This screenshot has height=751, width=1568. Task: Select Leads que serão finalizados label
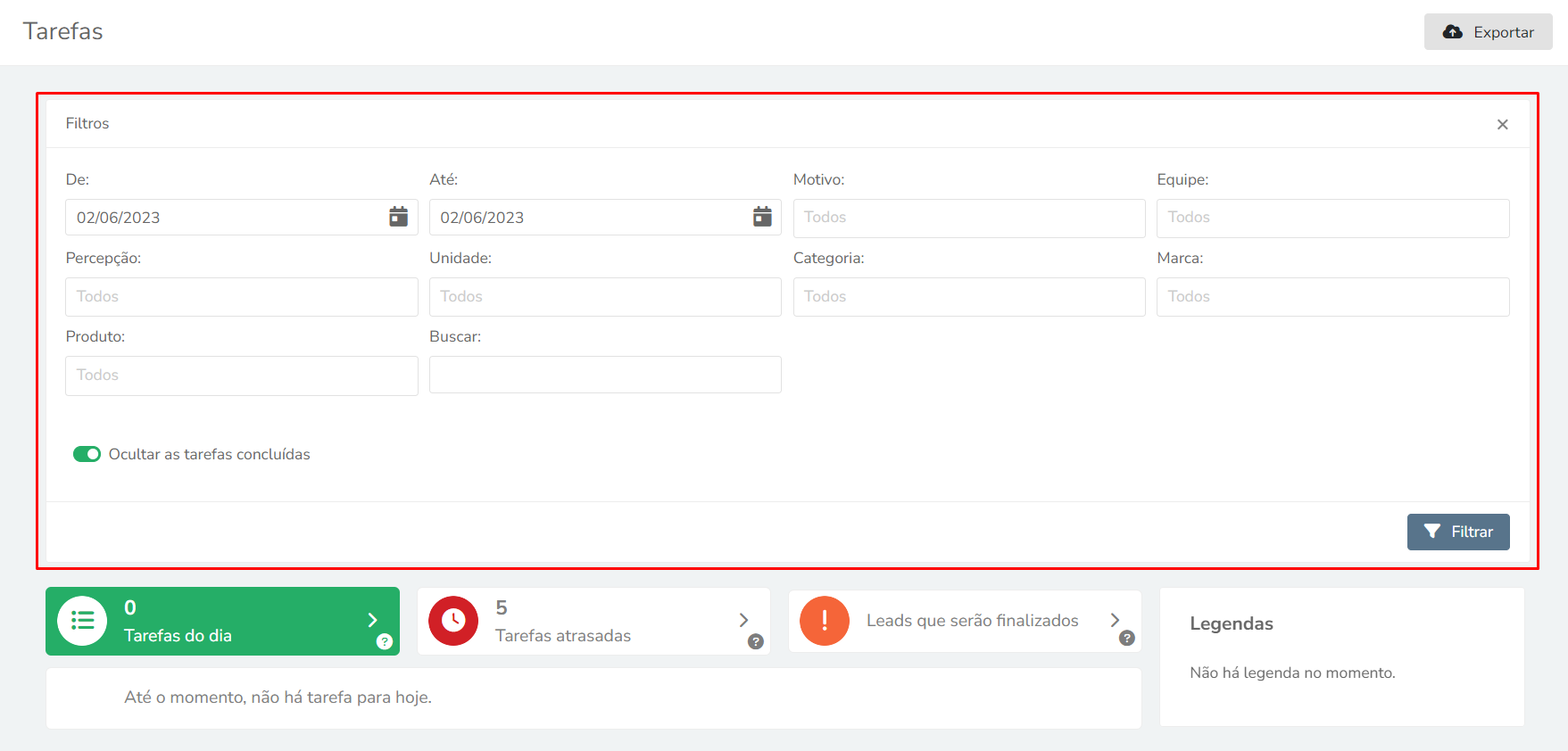(x=973, y=621)
